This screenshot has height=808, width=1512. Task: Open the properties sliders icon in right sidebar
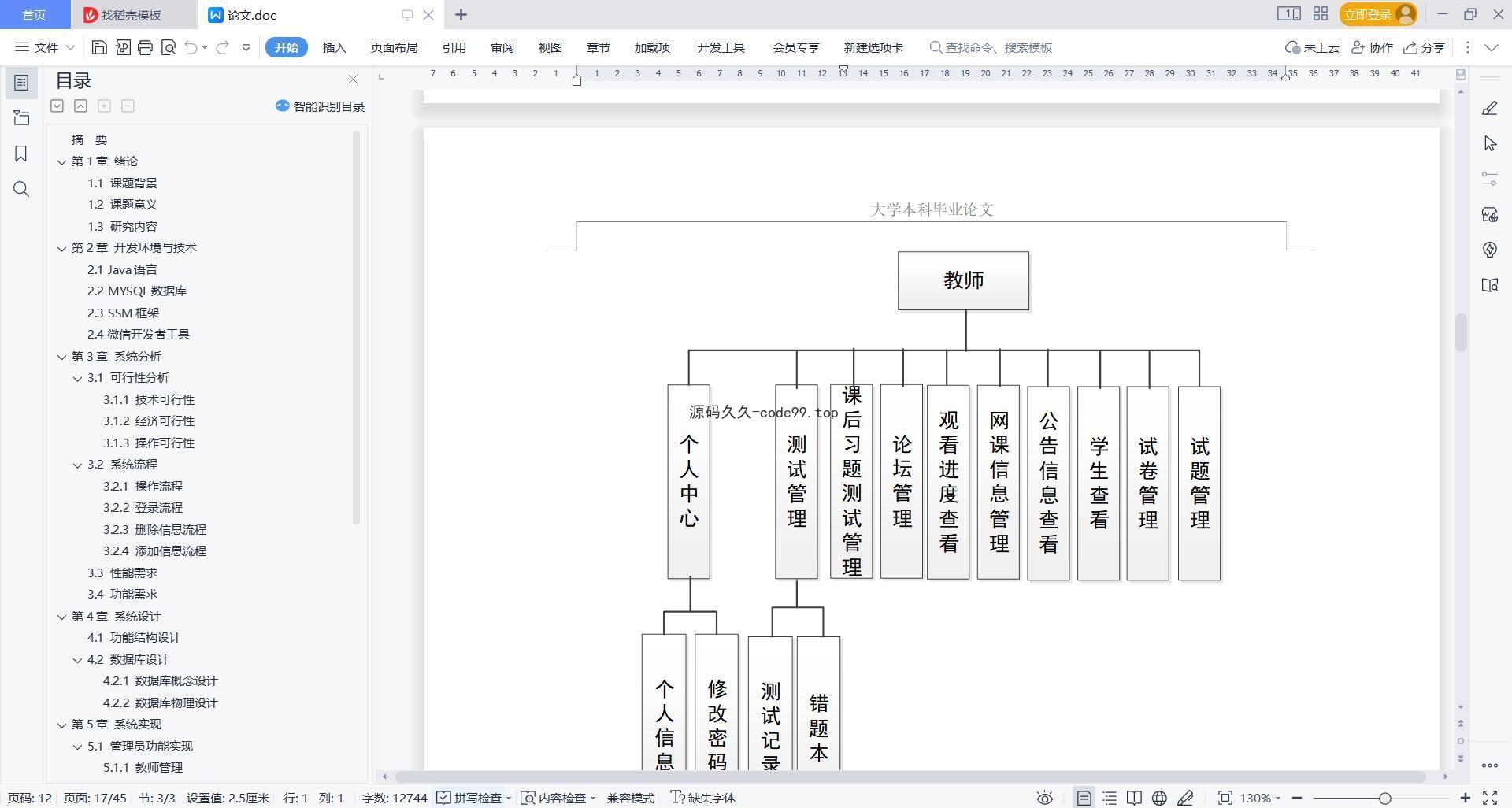tap(1489, 179)
